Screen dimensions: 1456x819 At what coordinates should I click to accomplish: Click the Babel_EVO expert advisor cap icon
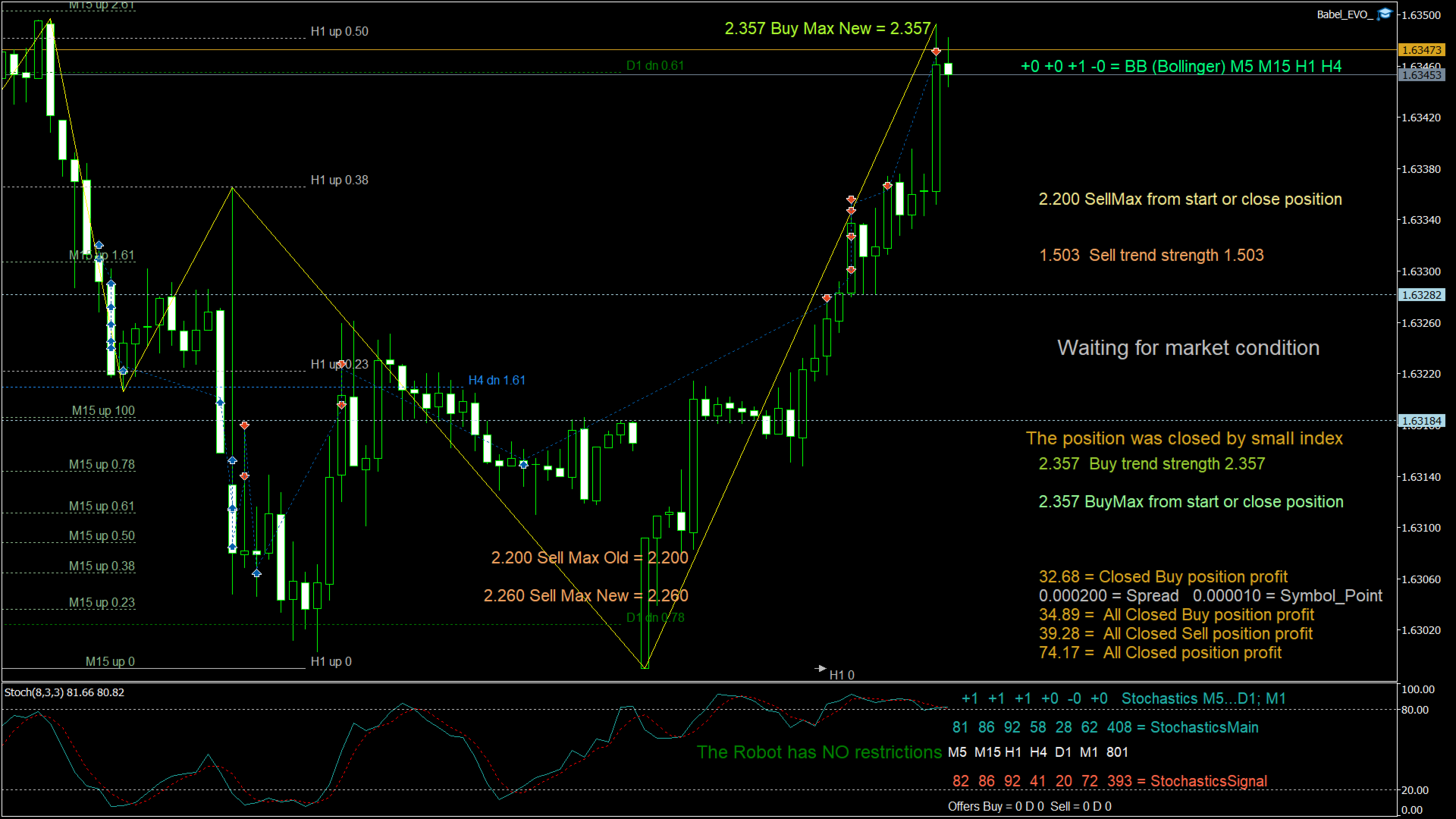1385,14
